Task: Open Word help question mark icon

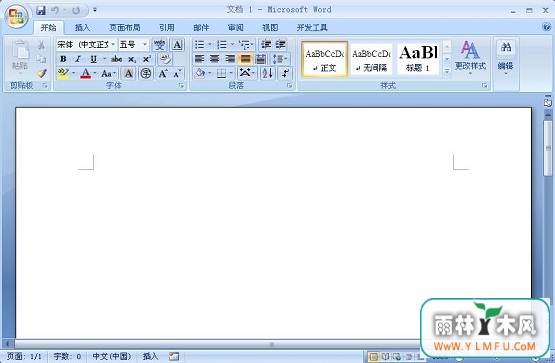Action: [547, 27]
